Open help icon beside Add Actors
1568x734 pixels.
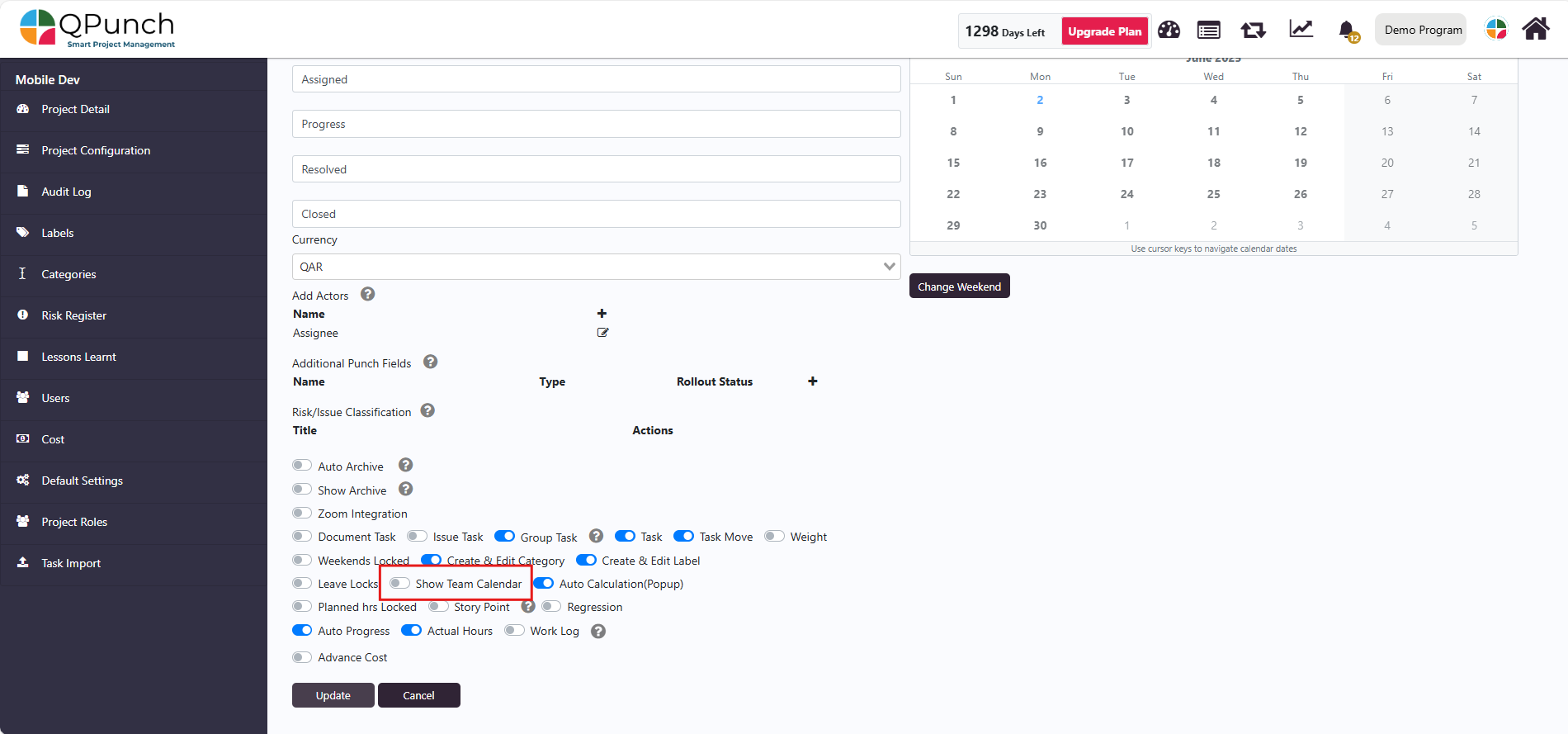pyautogui.click(x=368, y=294)
